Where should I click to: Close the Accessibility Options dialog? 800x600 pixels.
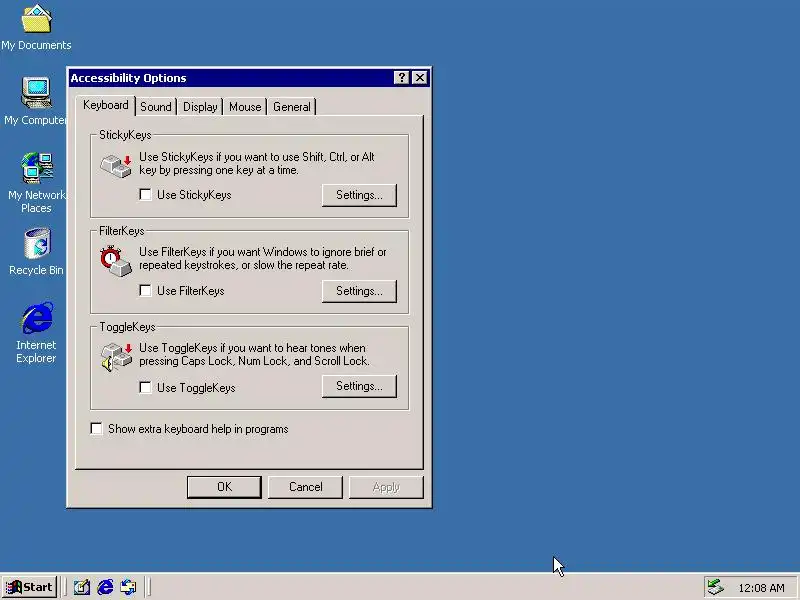[419, 78]
